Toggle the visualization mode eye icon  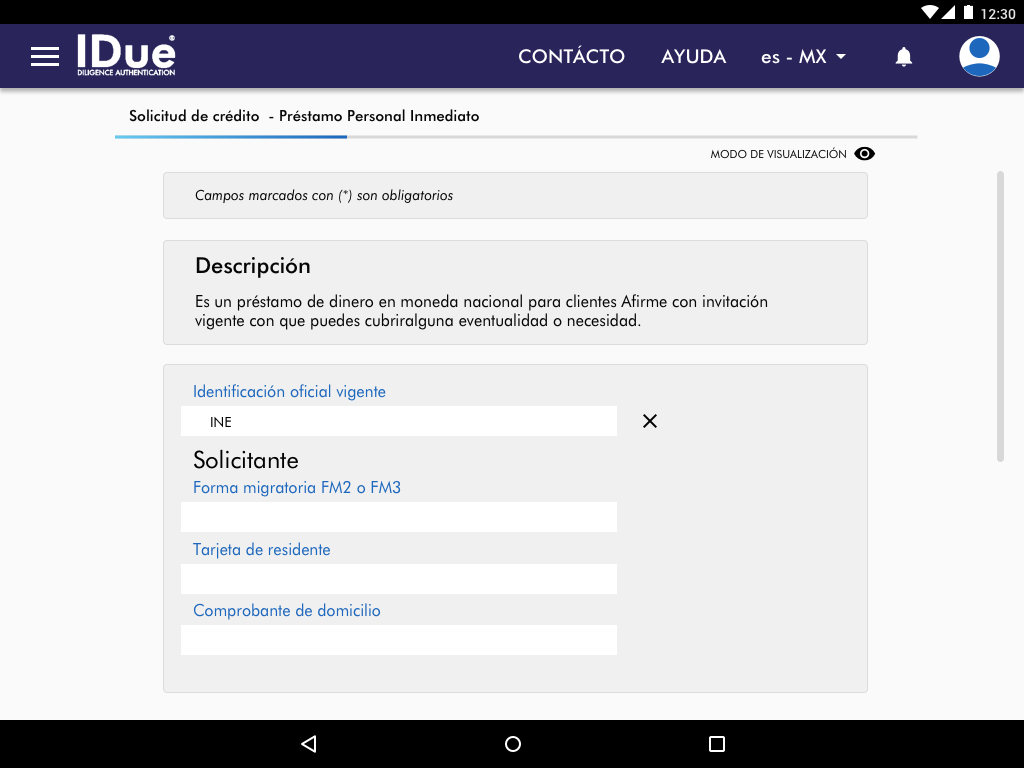pos(865,154)
